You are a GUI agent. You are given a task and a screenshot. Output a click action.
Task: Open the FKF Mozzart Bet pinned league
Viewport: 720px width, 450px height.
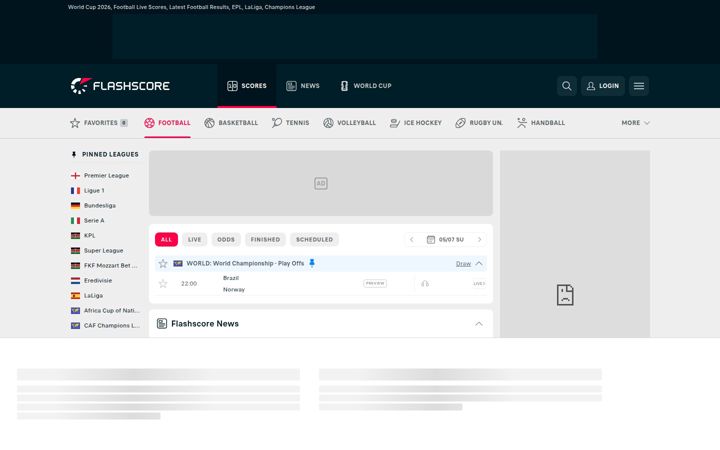tap(110, 265)
